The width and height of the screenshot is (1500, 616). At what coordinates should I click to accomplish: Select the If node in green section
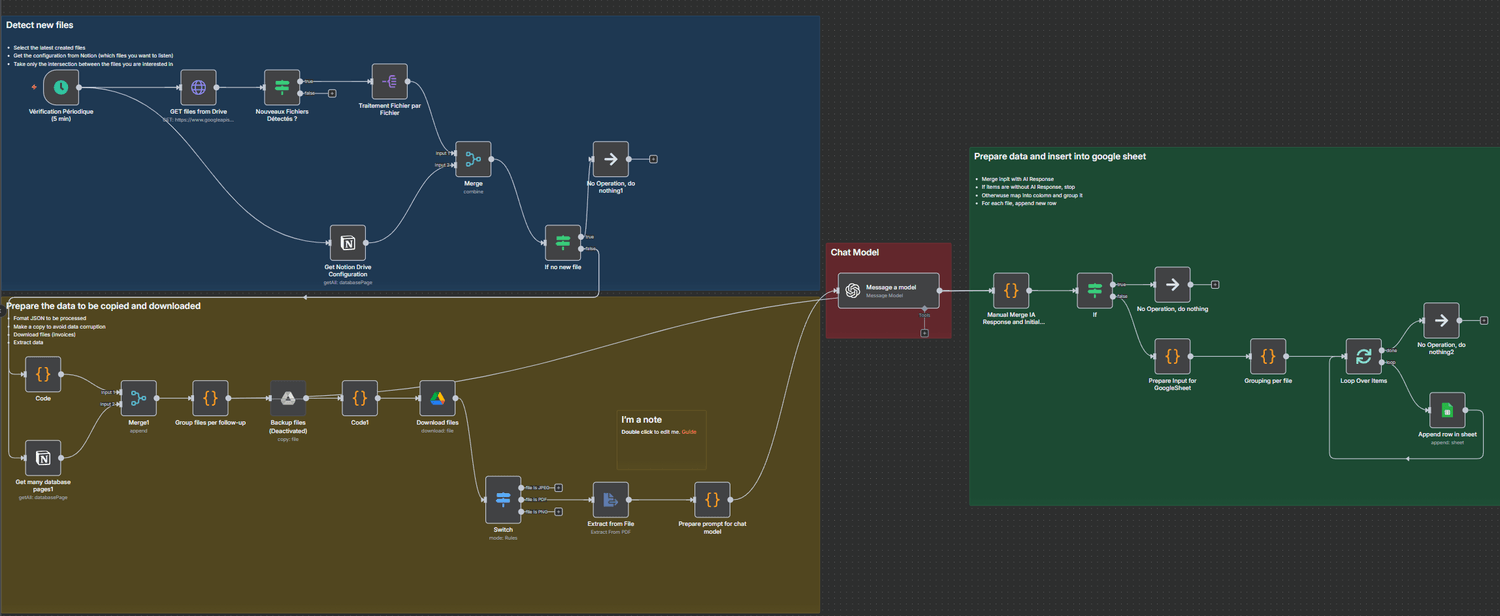(x=1094, y=290)
